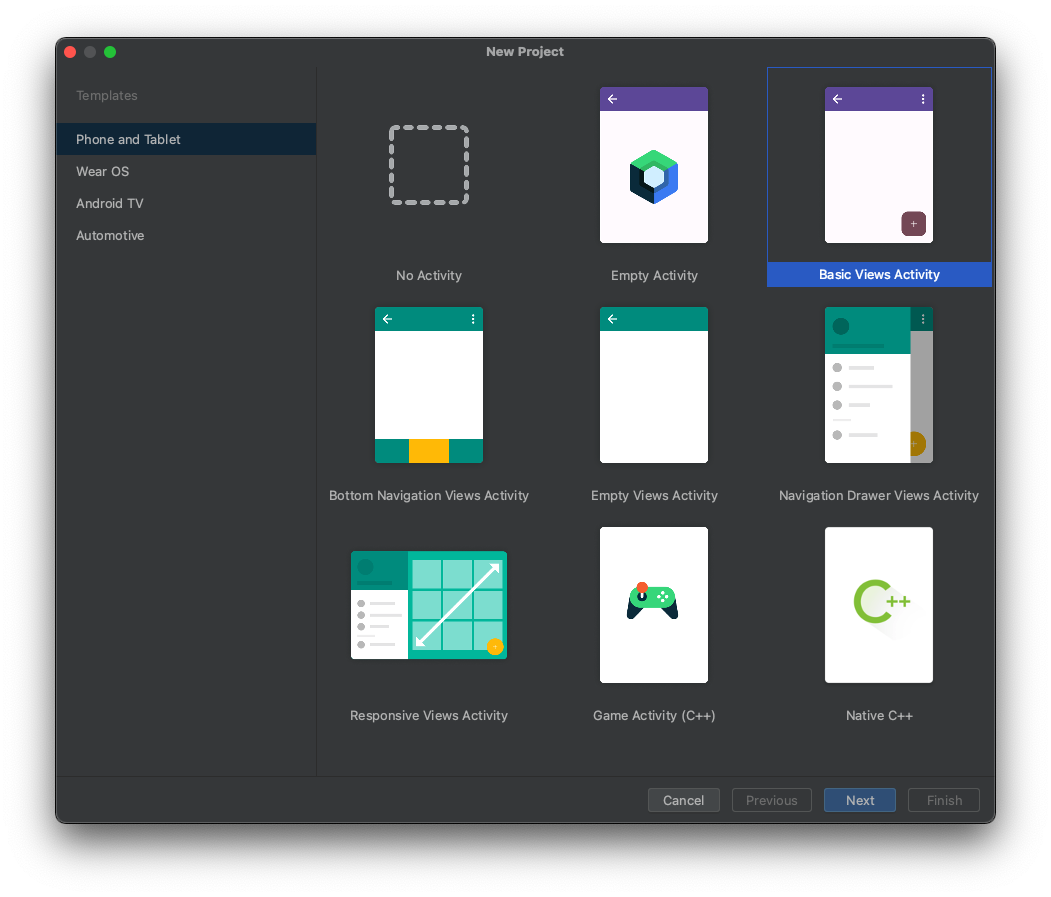Viewport: 1051px width, 897px height.
Task: Click the Navigation Drawer Views Activity label
Action: 879,495
